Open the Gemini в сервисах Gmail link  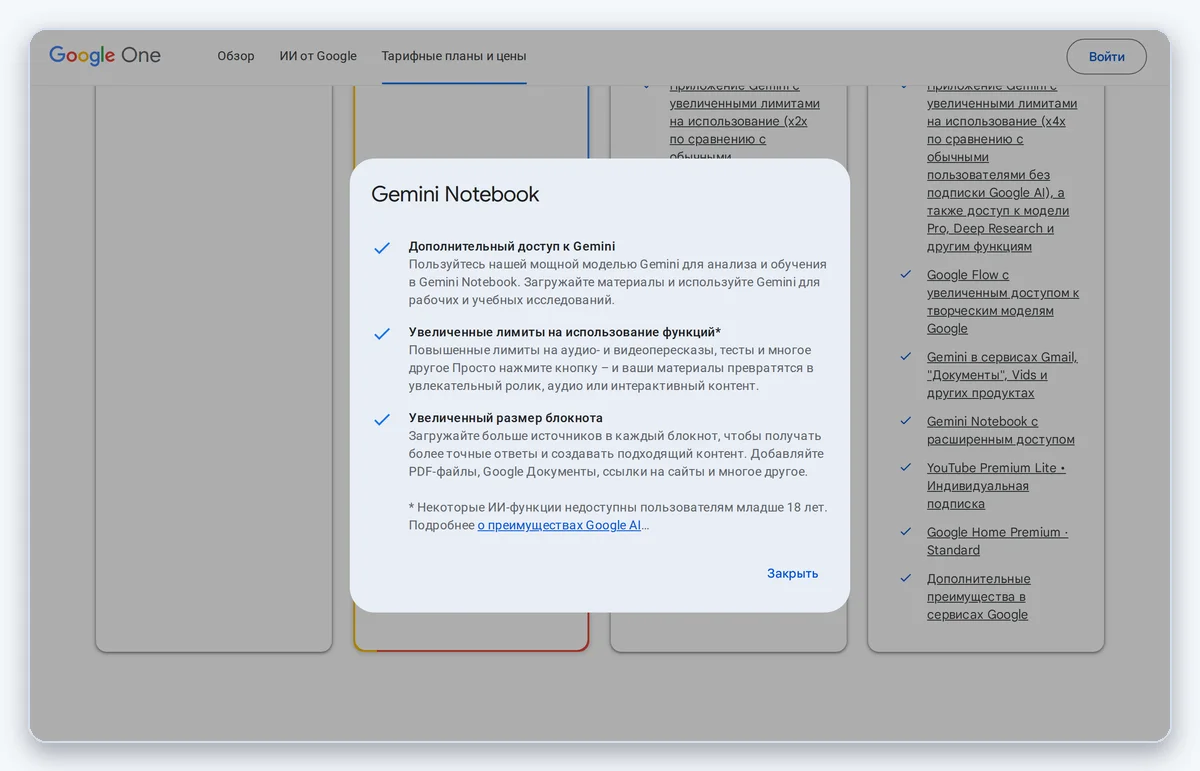(1002, 375)
